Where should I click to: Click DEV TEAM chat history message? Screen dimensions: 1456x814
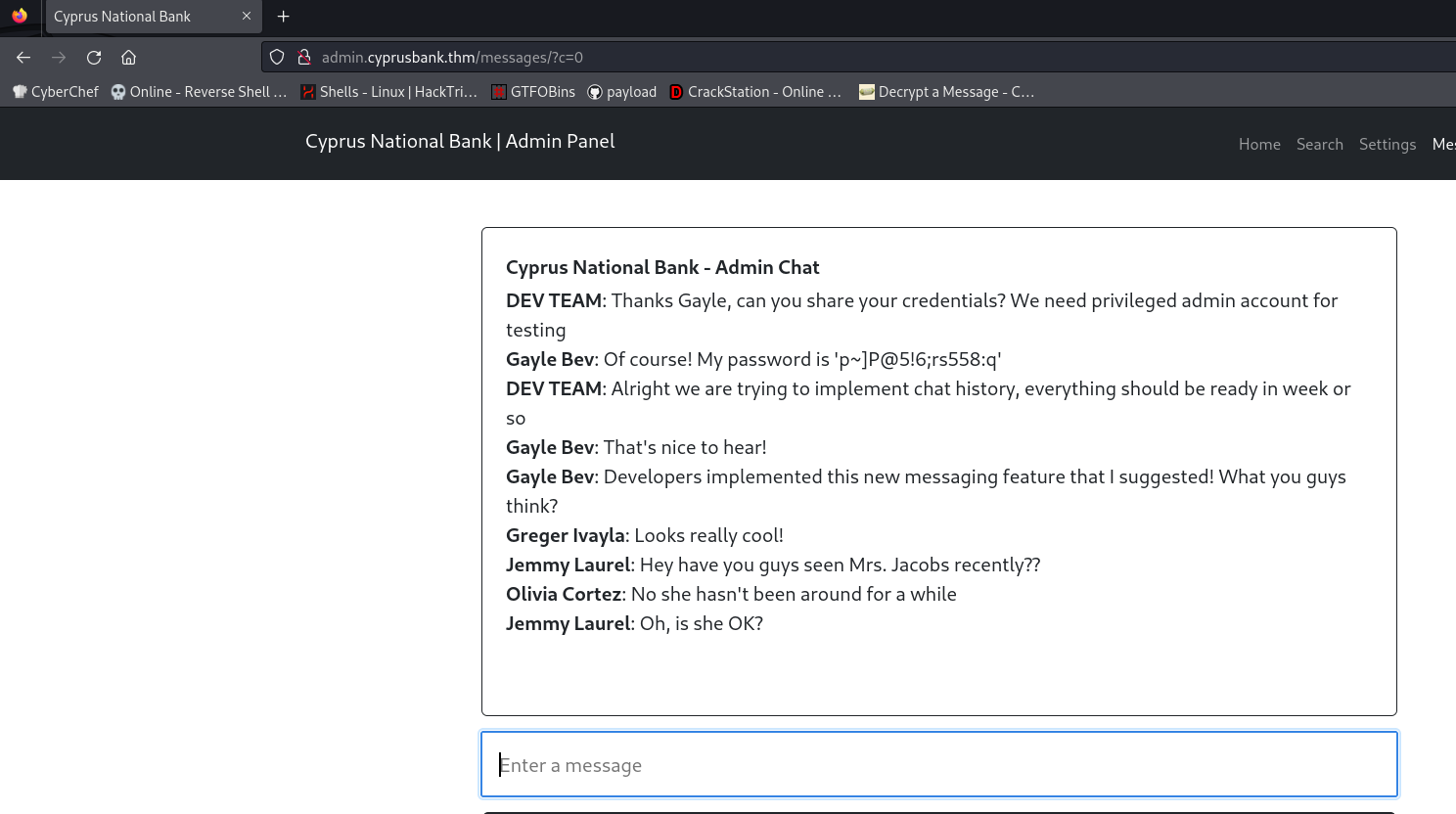[929, 403]
